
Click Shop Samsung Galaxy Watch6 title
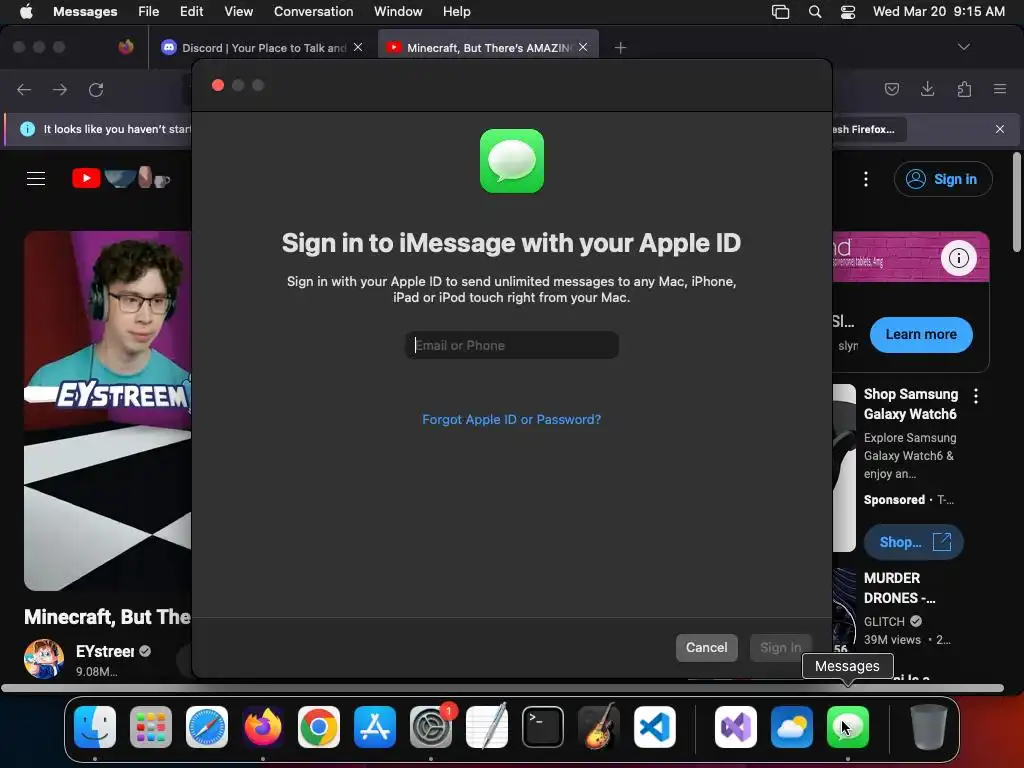tap(910, 404)
